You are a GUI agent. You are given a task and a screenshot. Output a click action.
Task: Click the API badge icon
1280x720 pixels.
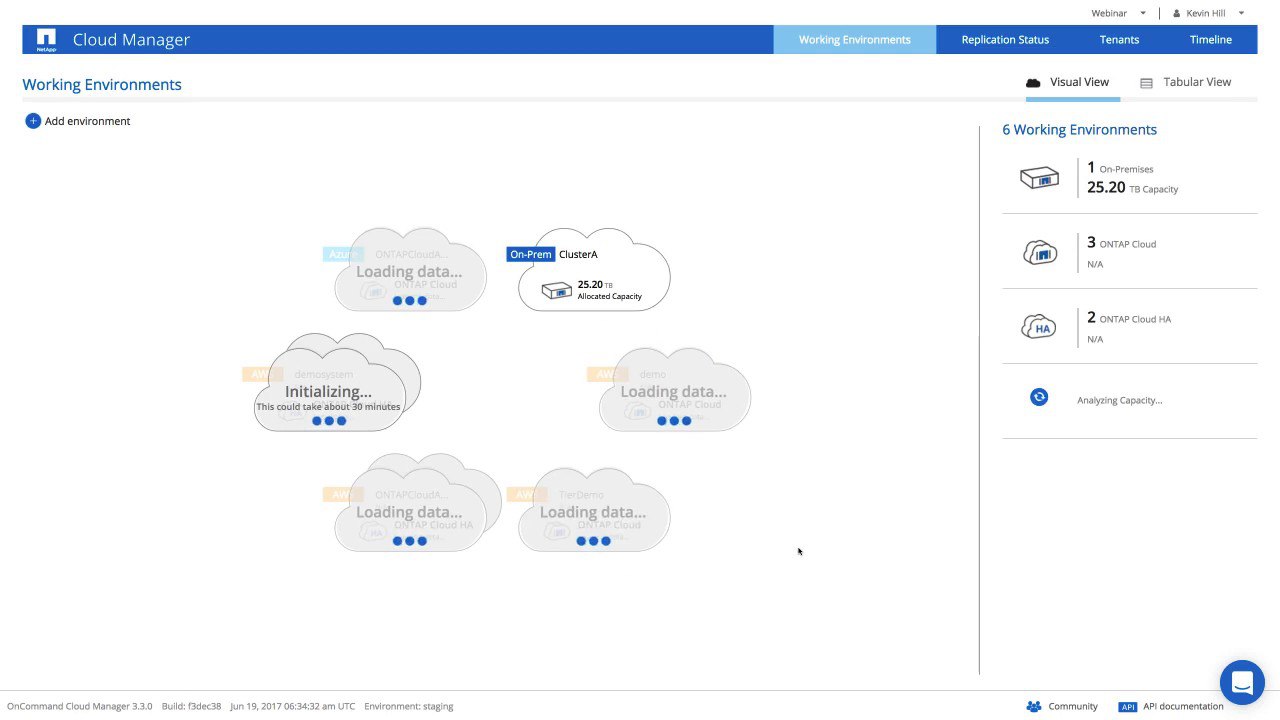1127,706
